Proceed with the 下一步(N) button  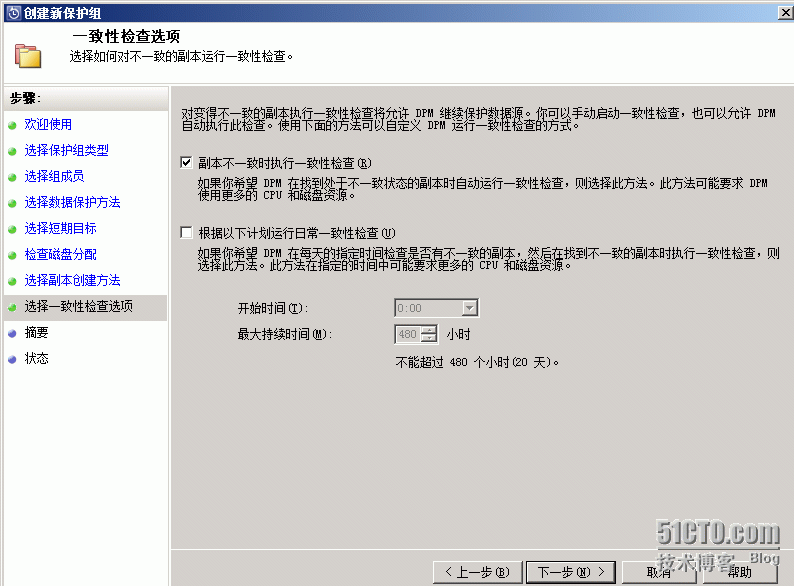(x=571, y=572)
